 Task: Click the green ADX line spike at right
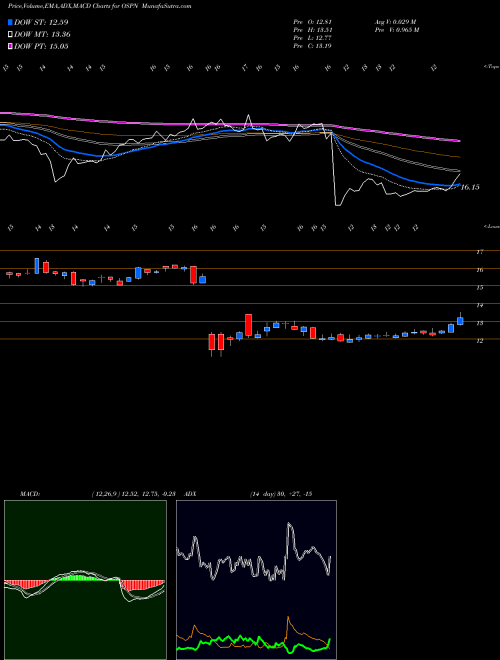click(x=329, y=641)
